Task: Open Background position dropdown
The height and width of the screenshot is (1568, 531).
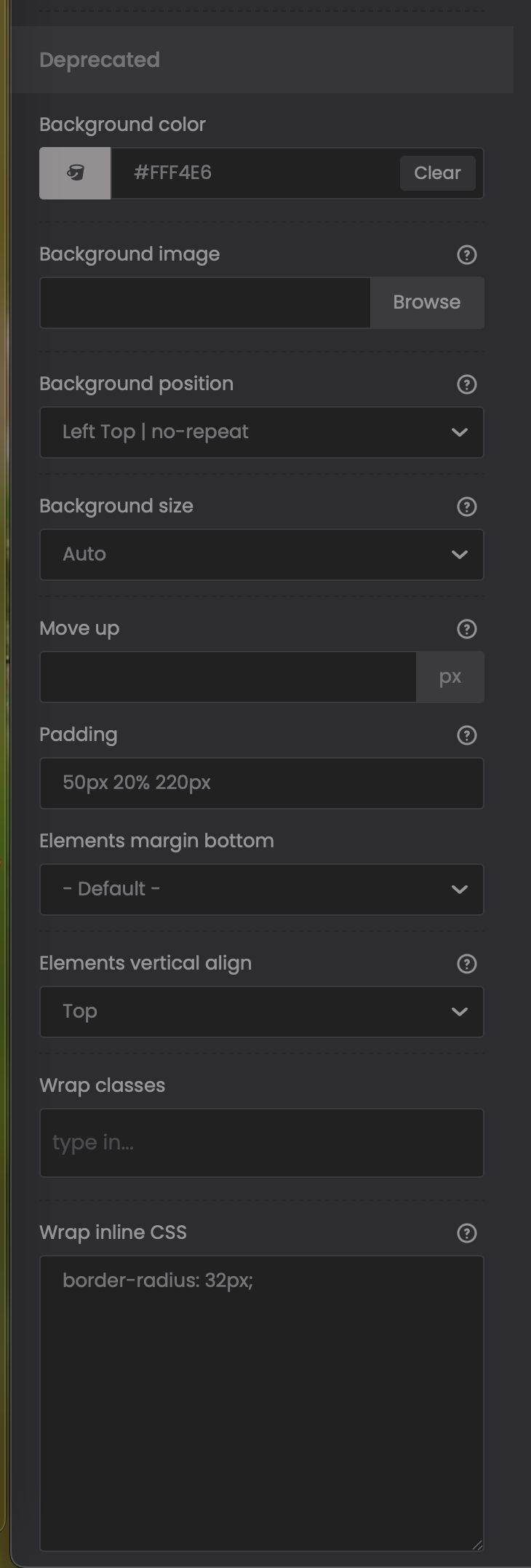Action: pos(262,432)
